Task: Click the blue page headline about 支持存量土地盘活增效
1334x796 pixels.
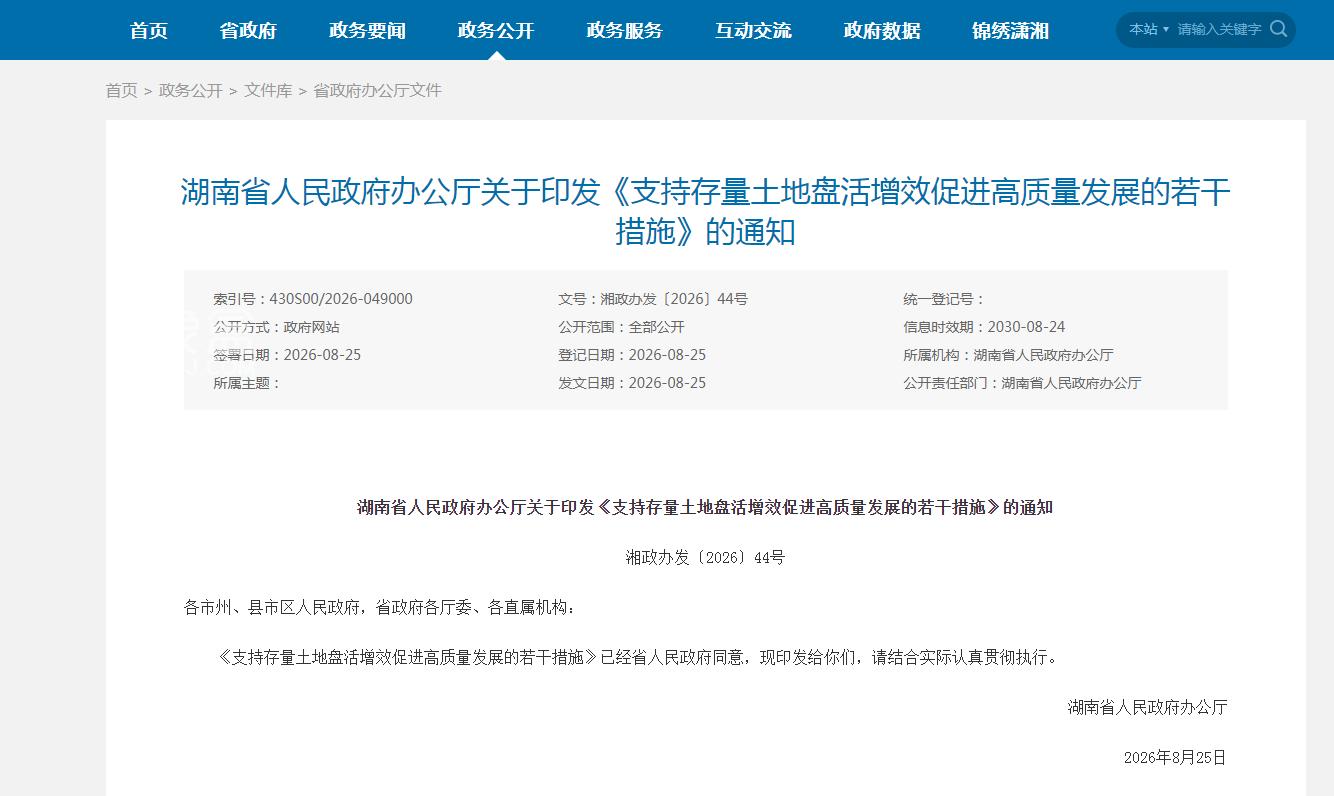Action: [x=705, y=211]
